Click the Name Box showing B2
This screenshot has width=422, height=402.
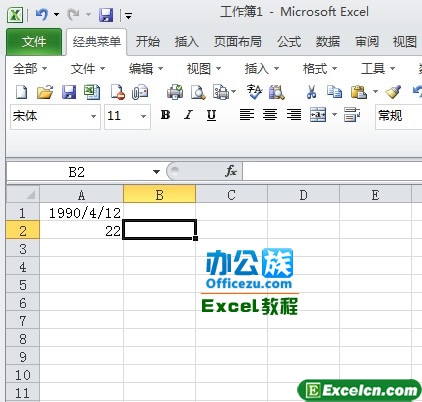(77, 172)
